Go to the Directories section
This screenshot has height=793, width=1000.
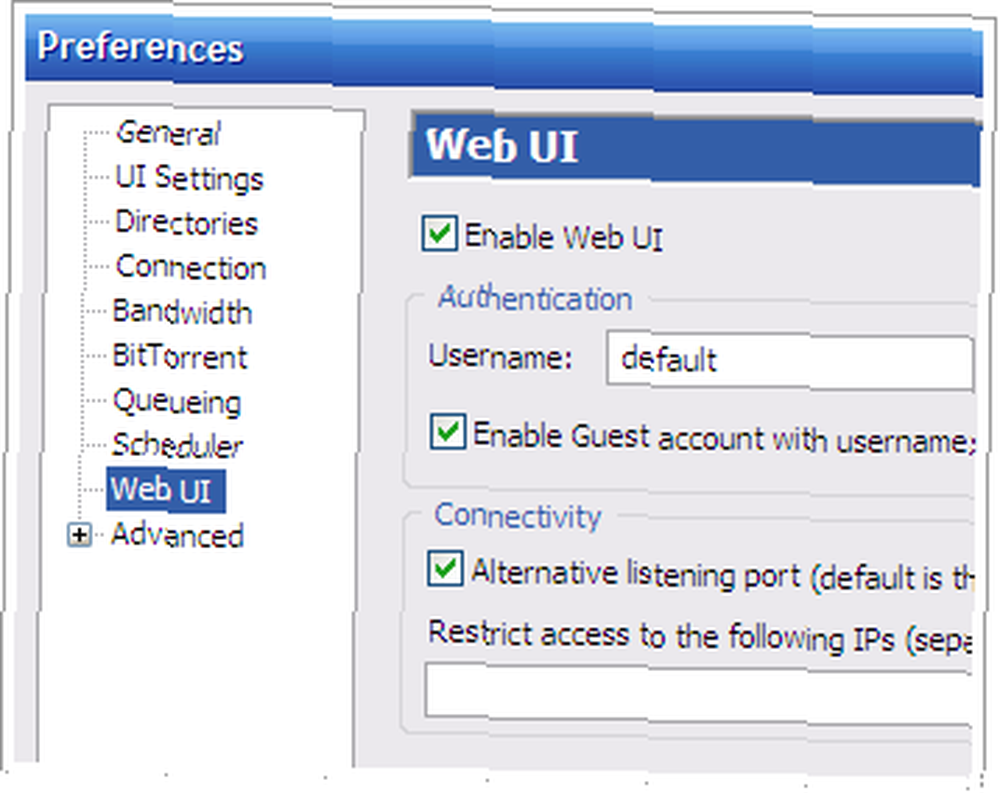click(x=186, y=223)
